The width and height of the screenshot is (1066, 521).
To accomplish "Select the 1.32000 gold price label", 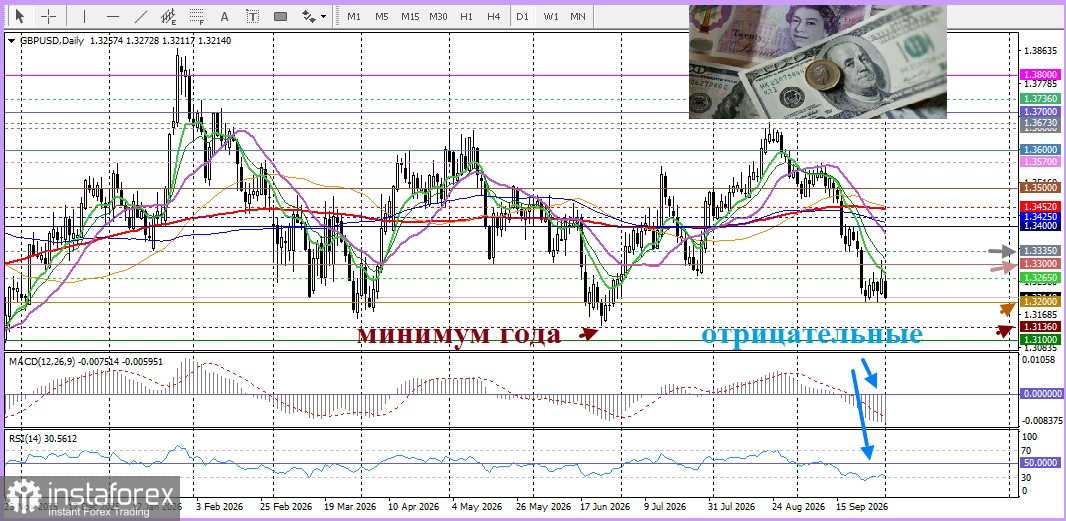I will pos(1041,302).
